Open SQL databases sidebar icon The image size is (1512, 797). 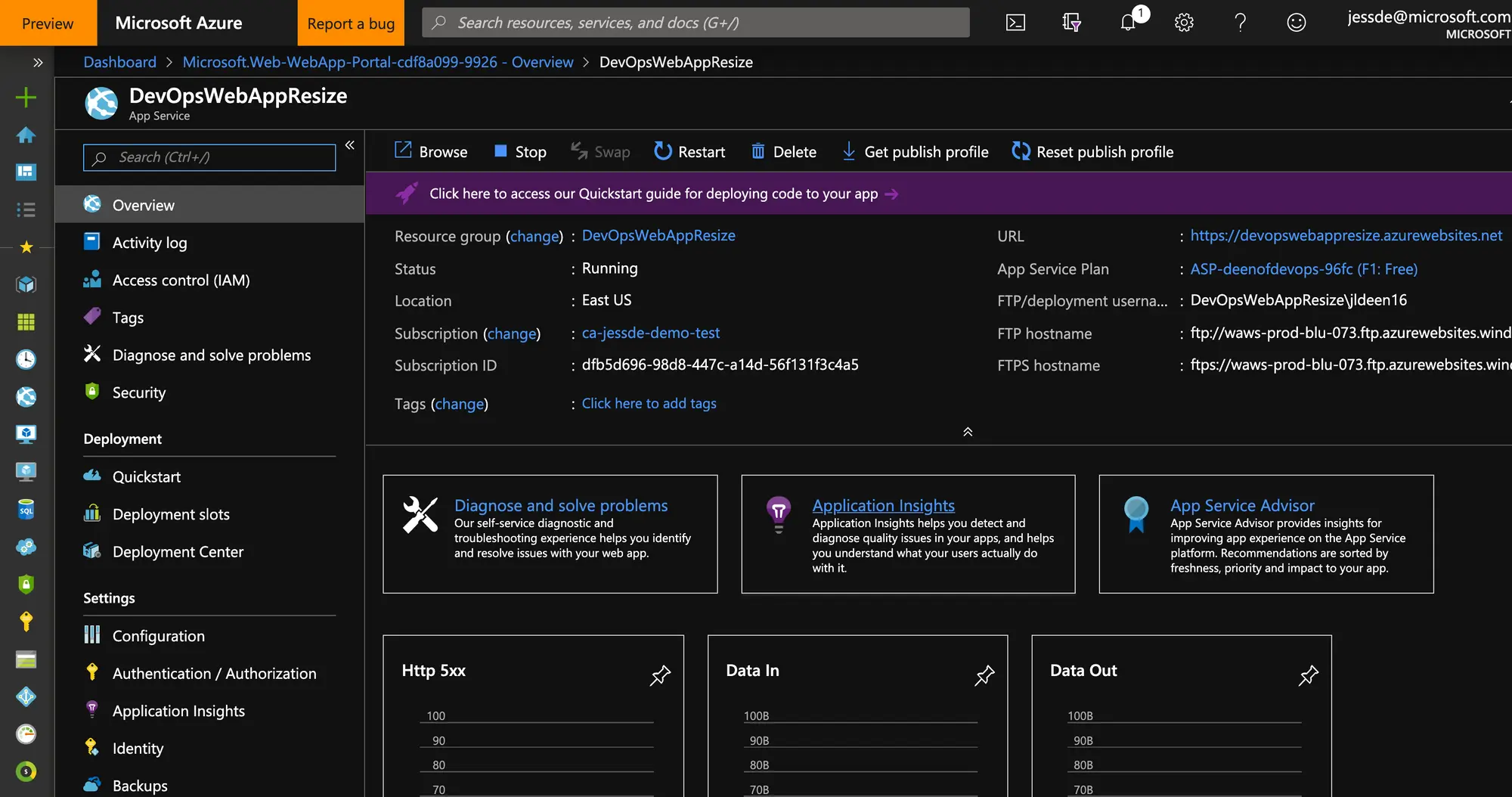[26, 510]
